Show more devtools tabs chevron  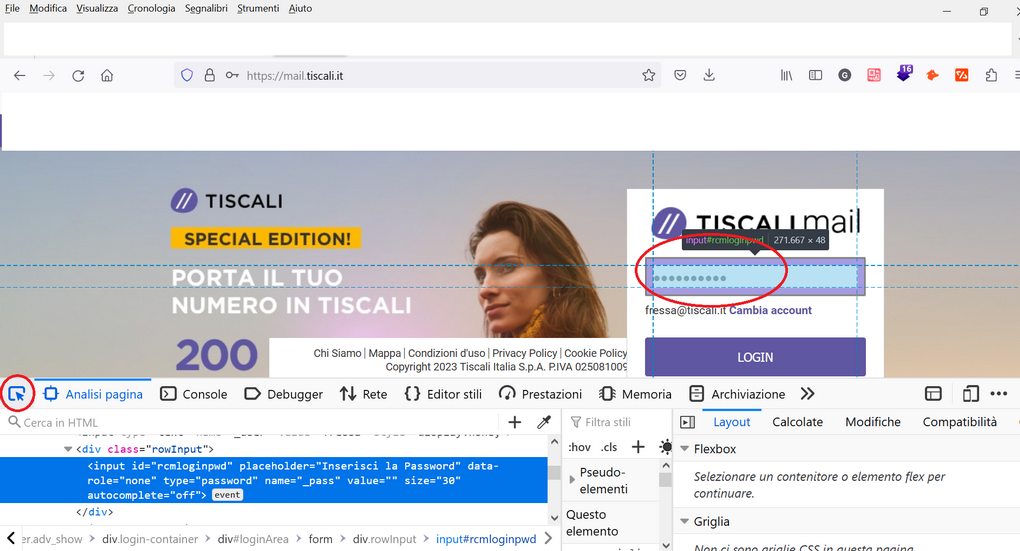(807, 394)
